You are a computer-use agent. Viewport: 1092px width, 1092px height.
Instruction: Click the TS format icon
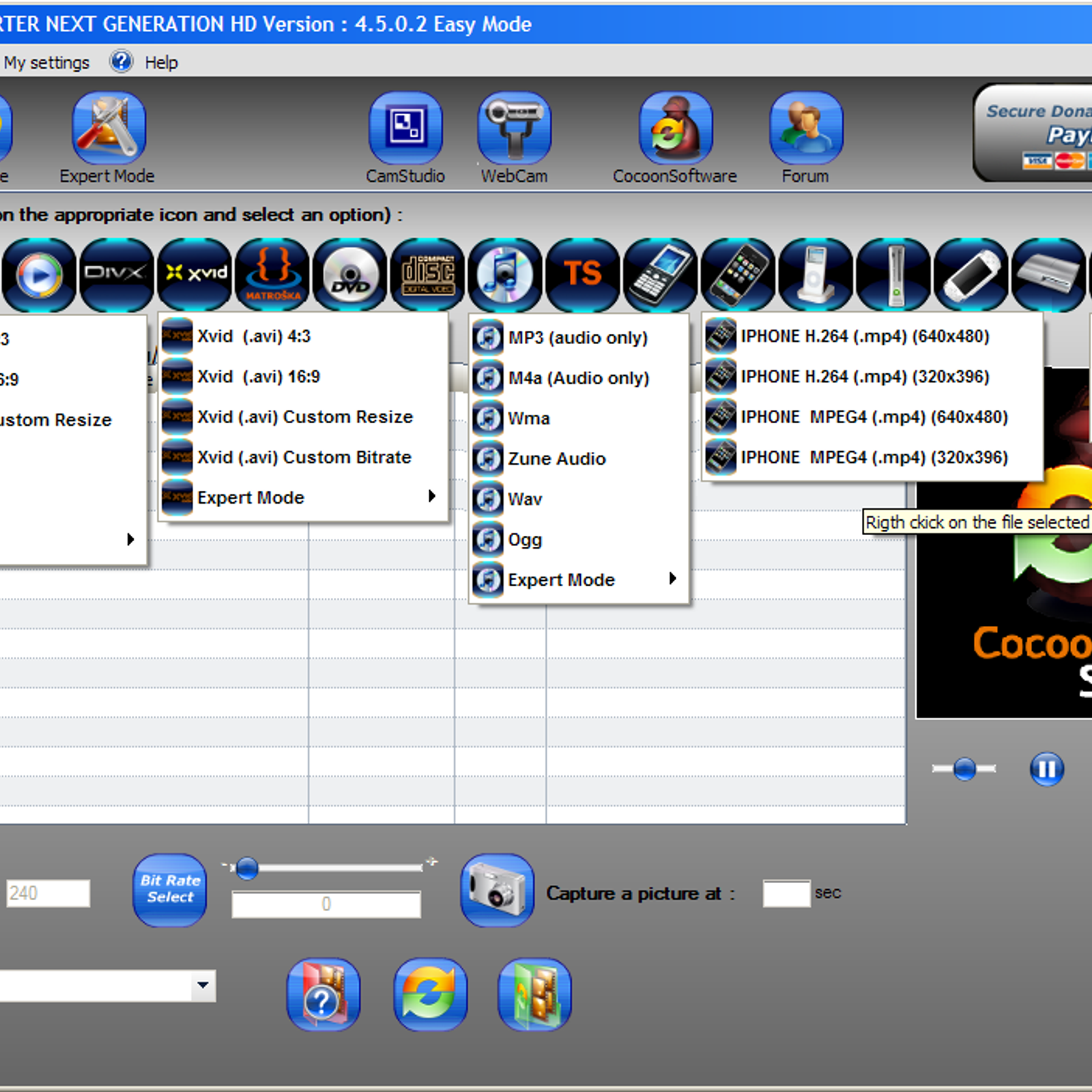[x=582, y=274]
